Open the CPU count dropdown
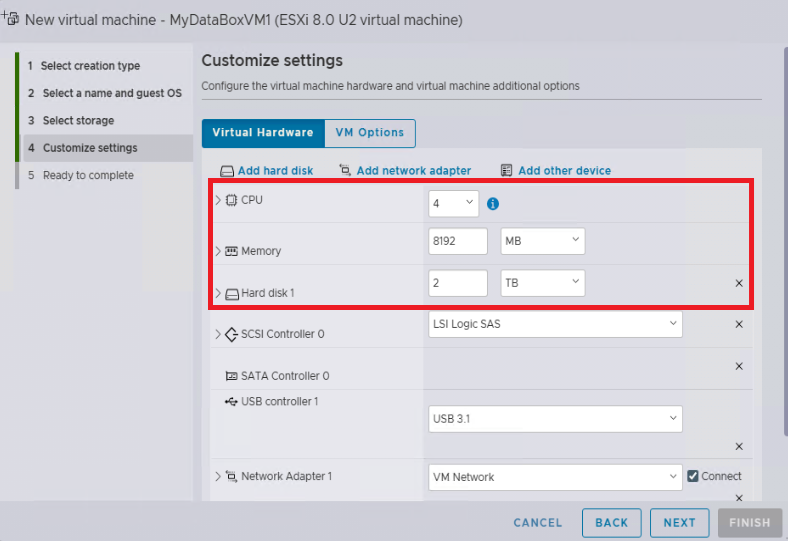Image resolution: width=788 pixels, height=541 pixels. (x=453, y=203)
